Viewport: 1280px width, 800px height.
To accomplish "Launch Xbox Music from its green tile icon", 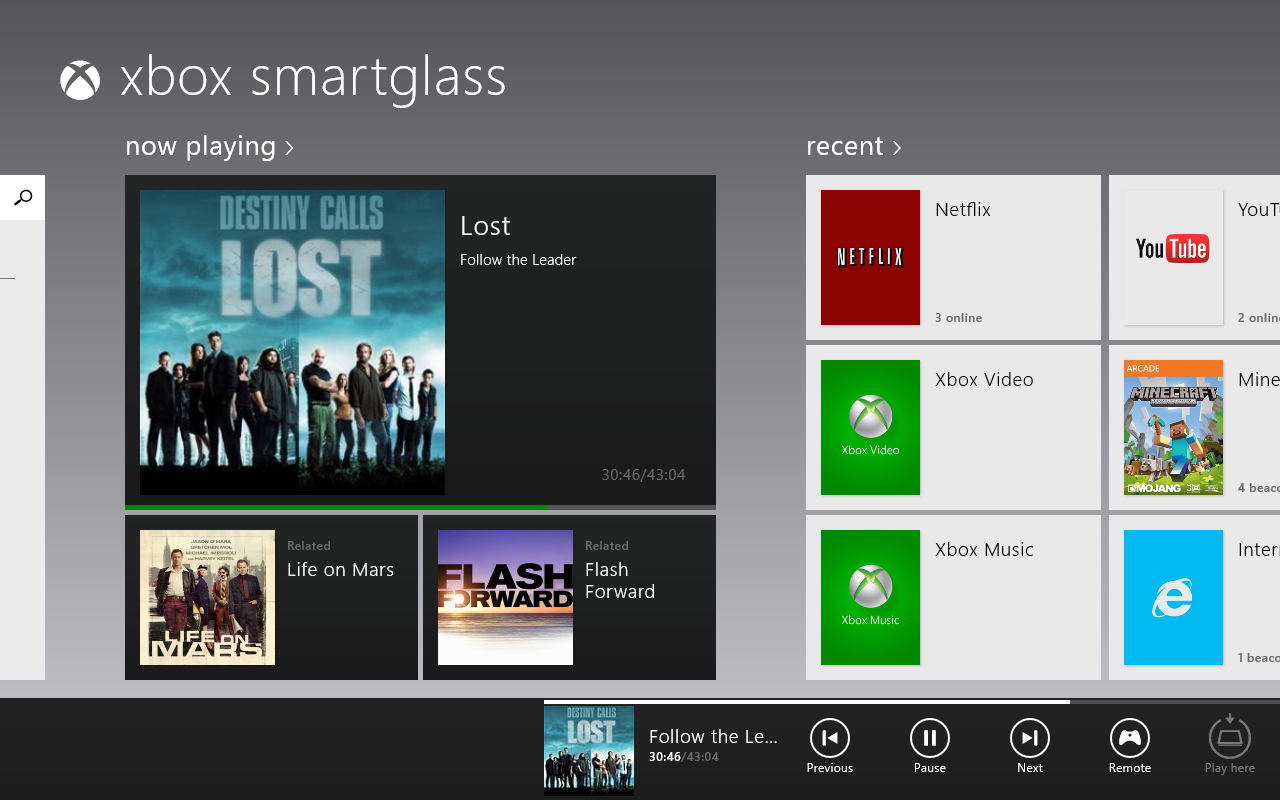I will (870, 597).
